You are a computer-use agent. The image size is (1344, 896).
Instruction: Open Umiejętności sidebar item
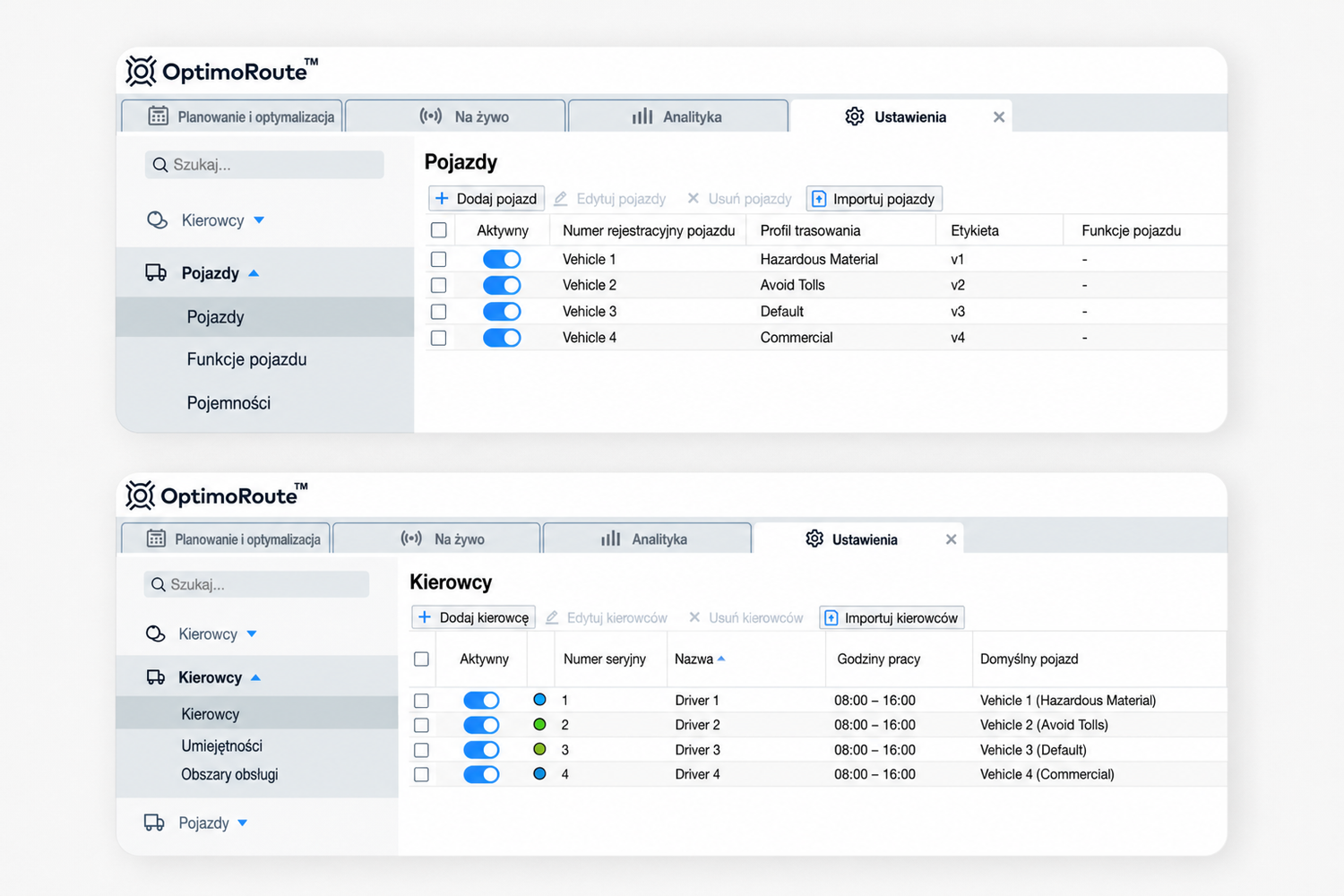coord(221,745)
